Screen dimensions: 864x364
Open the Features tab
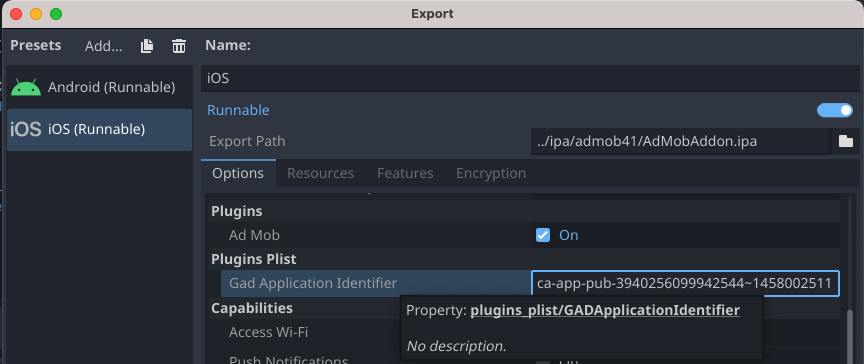(405, 173)
